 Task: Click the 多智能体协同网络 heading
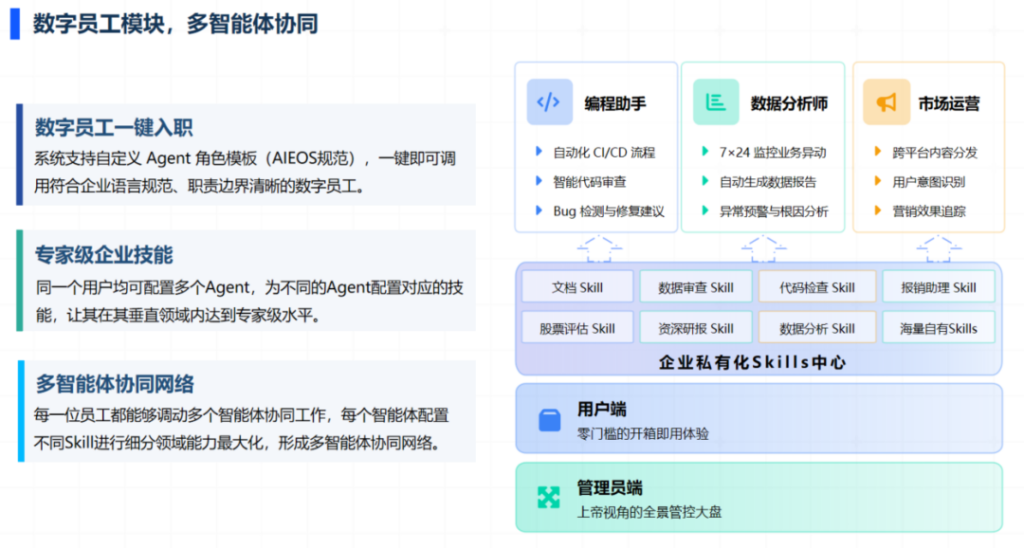point(115,384)
